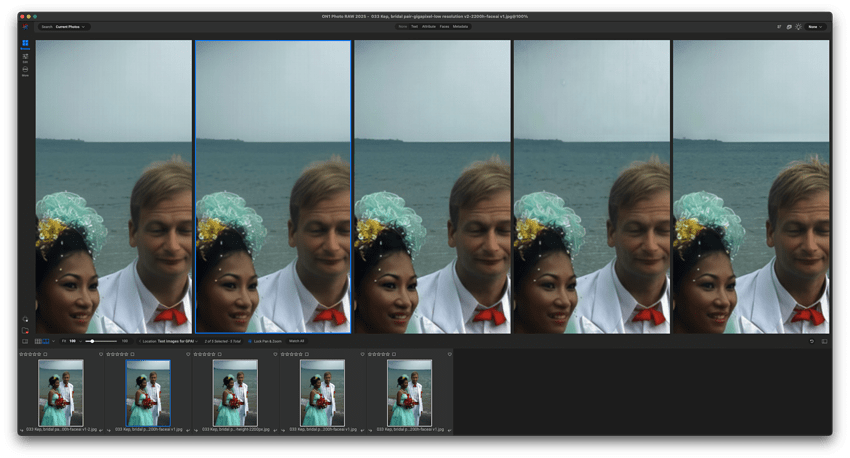Toggle color label box on selected thumbnail
This screenshot has width=850, height=458.
(132, 354)
